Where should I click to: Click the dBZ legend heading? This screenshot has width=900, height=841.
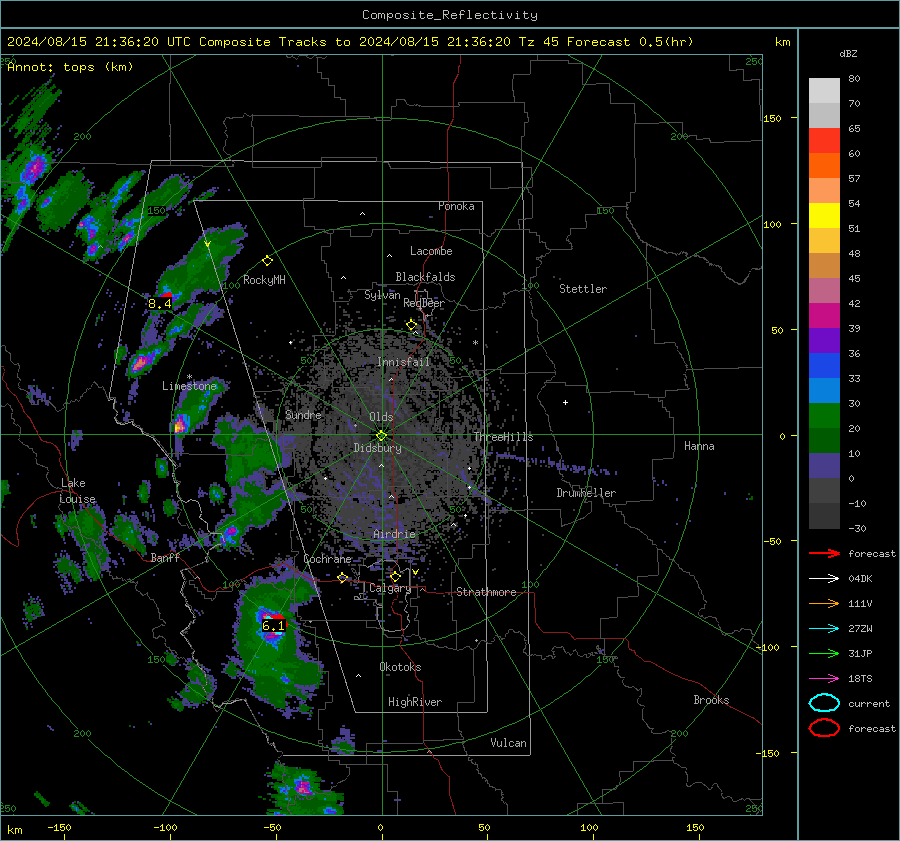(x=848, y=53)
